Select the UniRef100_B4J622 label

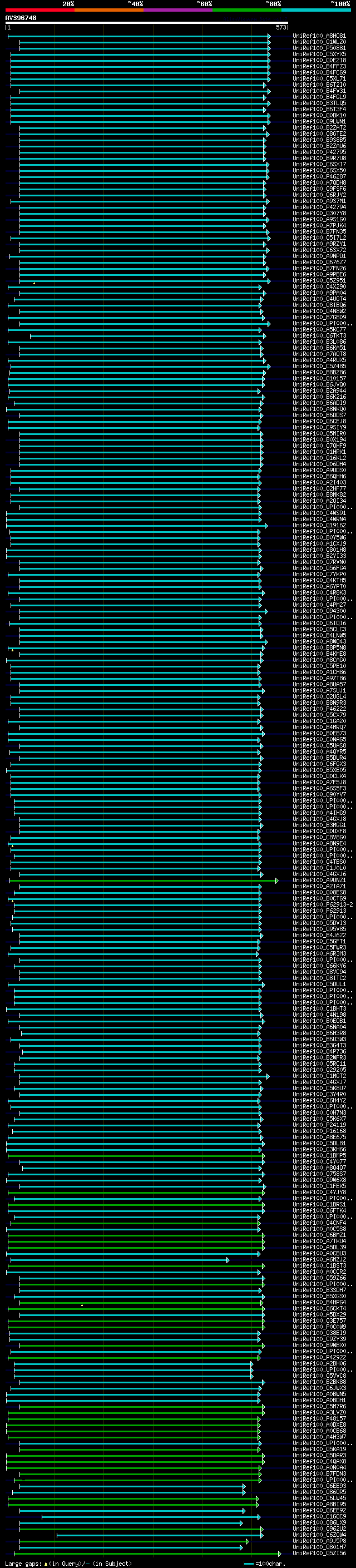pos(319,935)
